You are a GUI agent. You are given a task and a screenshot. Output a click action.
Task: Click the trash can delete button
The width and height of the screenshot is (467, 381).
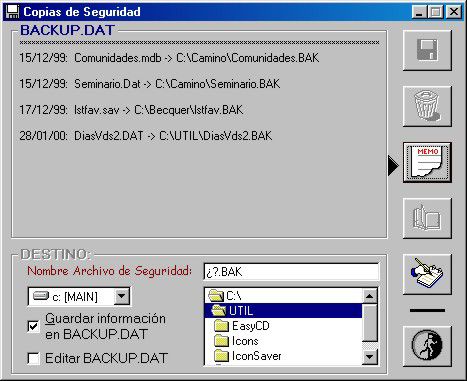pyautogui.click(x=427, y=106)
